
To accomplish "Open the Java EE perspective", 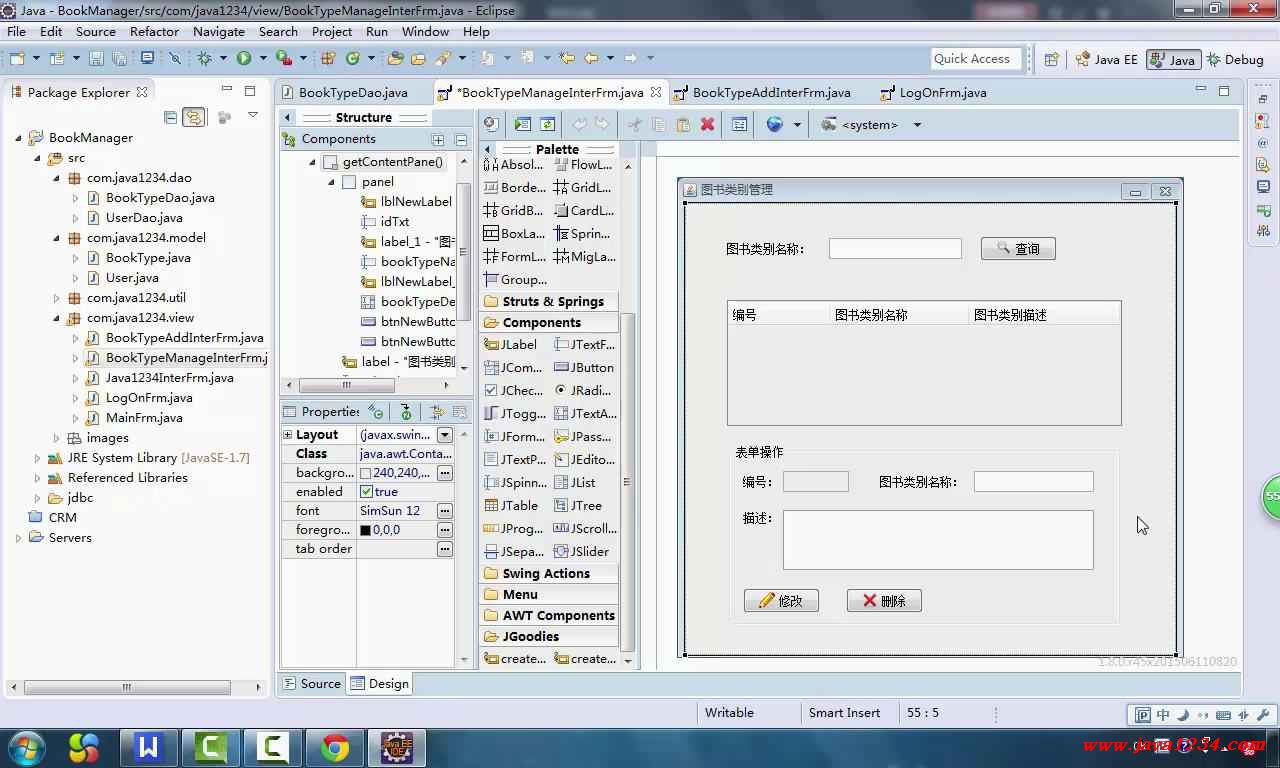I will point(1106,59).
